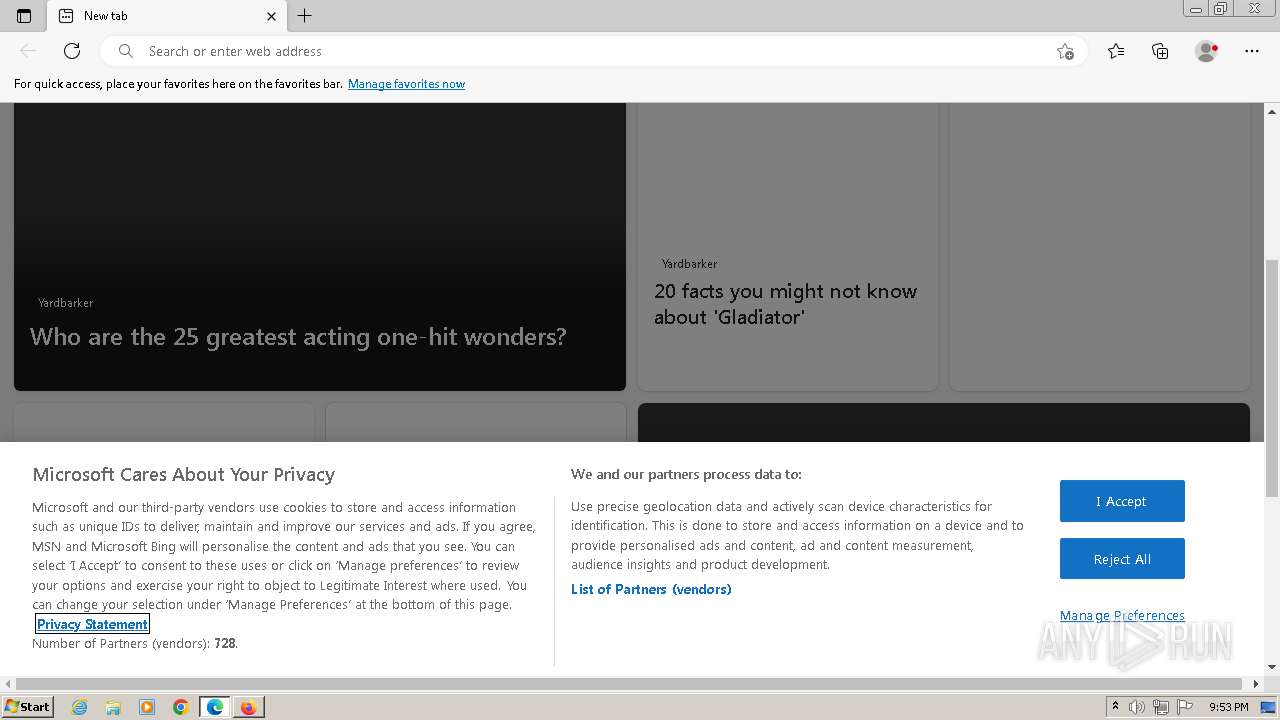The height and width of the screenshot is (720, 1280).
Task: Open the Collections icon
Action: 1160,51
